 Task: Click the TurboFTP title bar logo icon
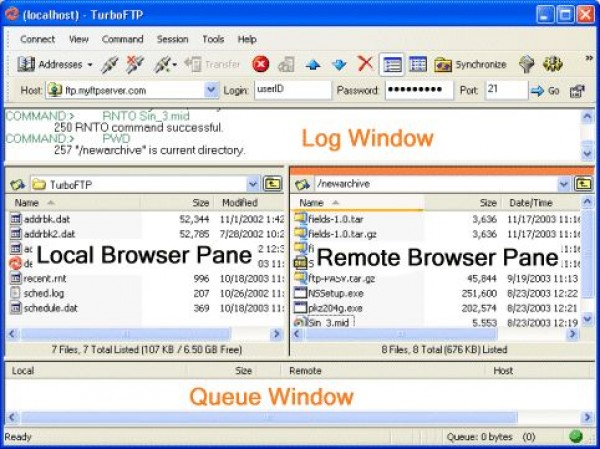pyautogui.click(x=12, y=15)
